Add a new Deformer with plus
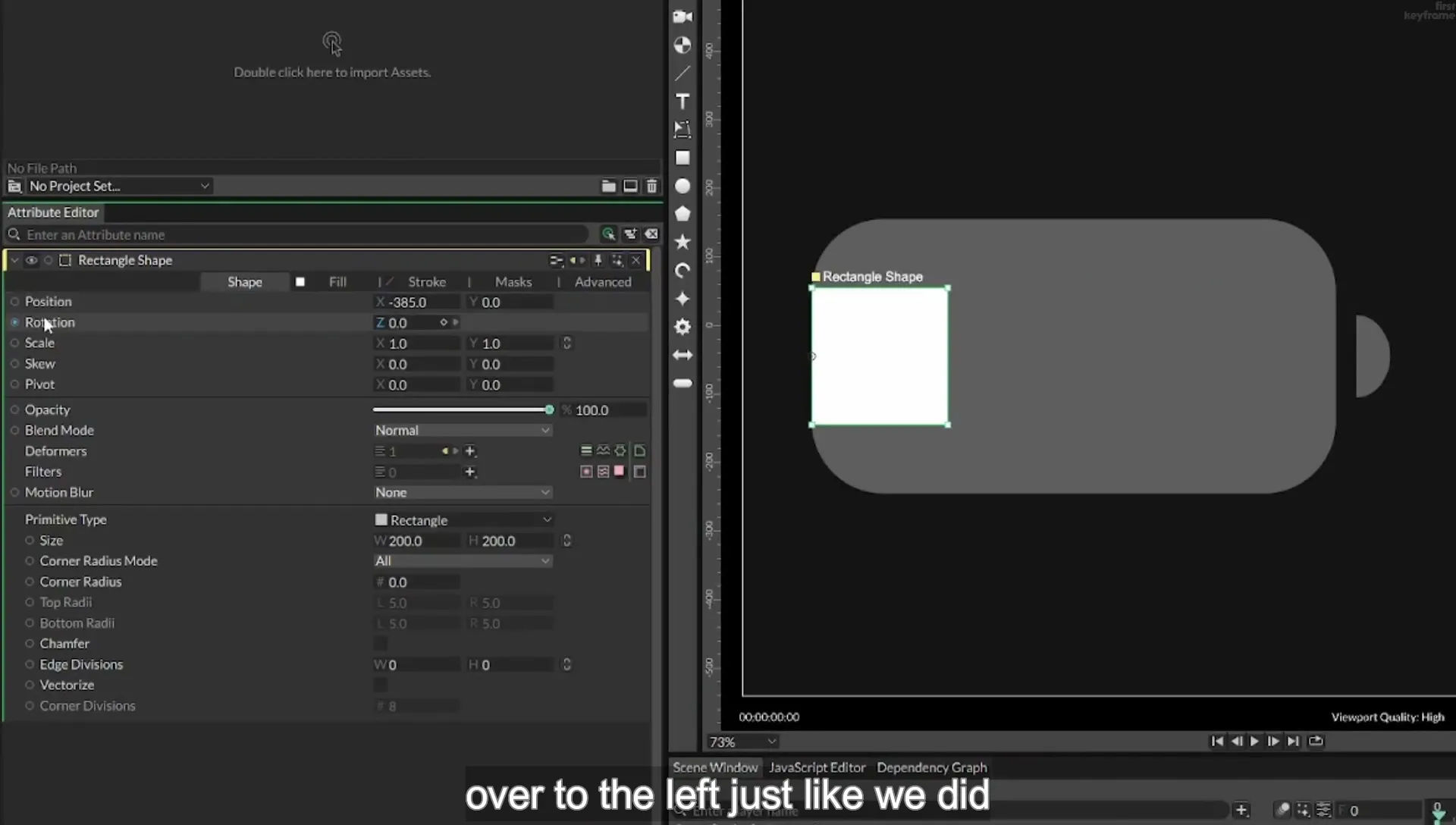This screenshot has height=825, width=1456. coord(470,451)
